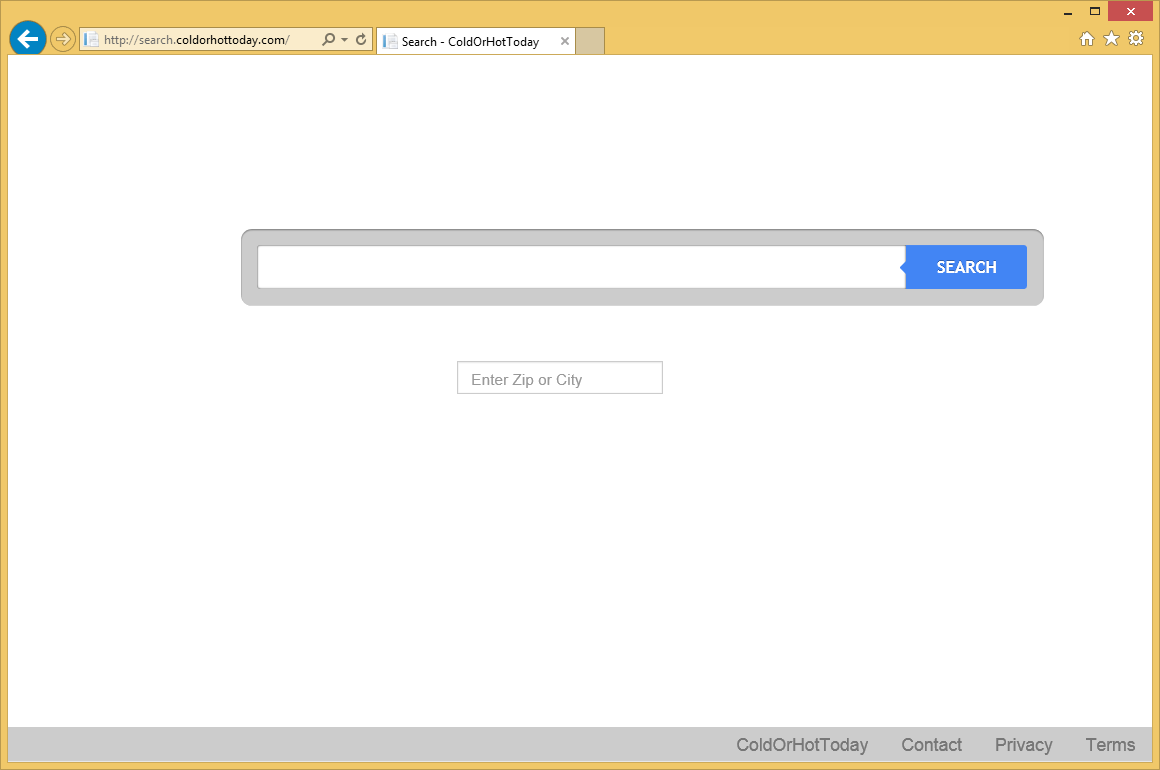Open the browser settings gear icon
This screenshot has width=1160, height=770.
pyautogui.click(x=1136, y=37)
